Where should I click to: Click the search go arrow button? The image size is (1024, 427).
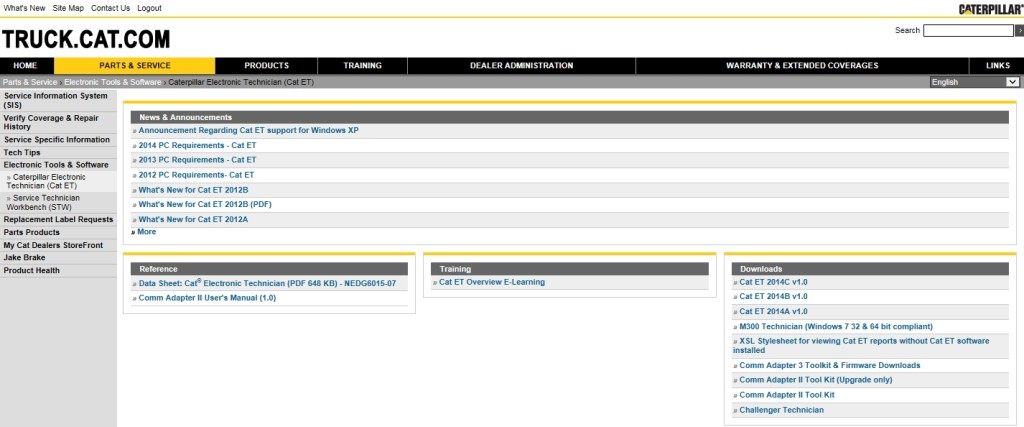point(1019,31)
